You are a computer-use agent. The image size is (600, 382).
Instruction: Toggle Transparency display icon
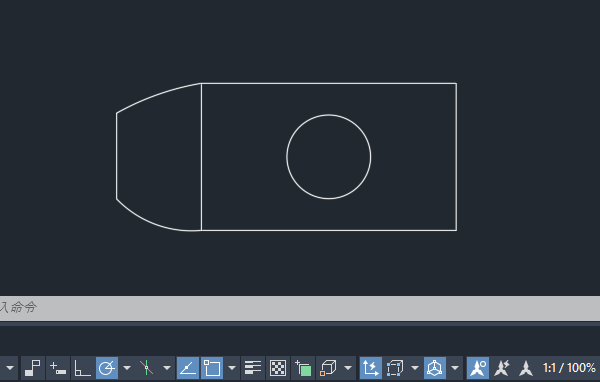click(278, 368)
